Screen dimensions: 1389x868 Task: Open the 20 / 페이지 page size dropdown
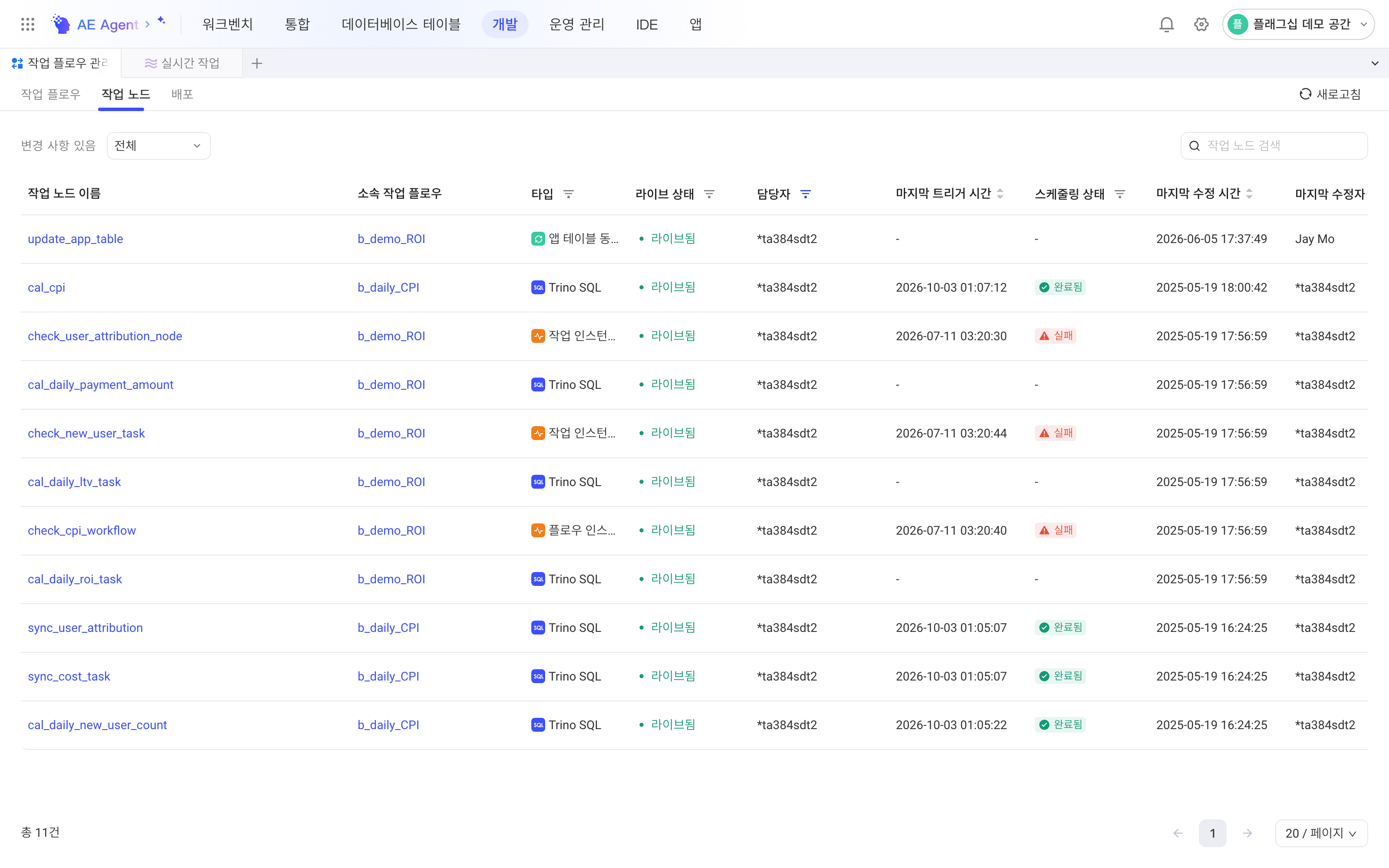pos(1321,833)
